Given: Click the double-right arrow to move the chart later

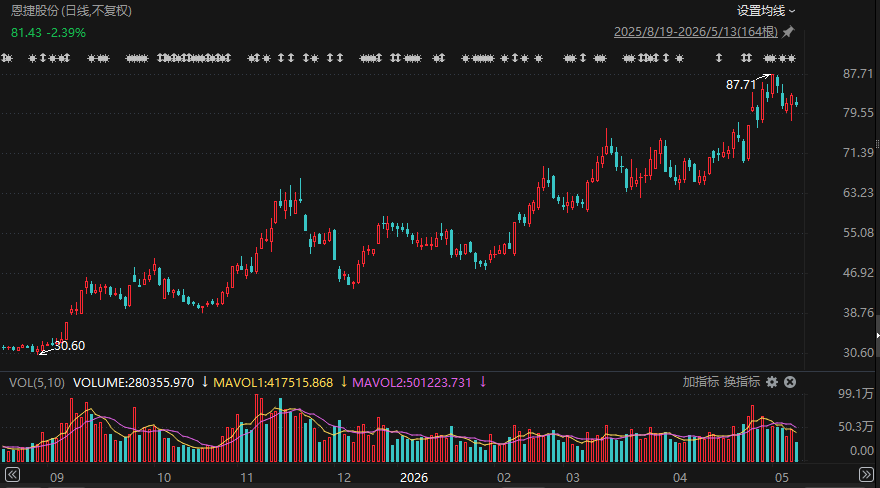Looking at the screenshot, I should click(867, 475).
